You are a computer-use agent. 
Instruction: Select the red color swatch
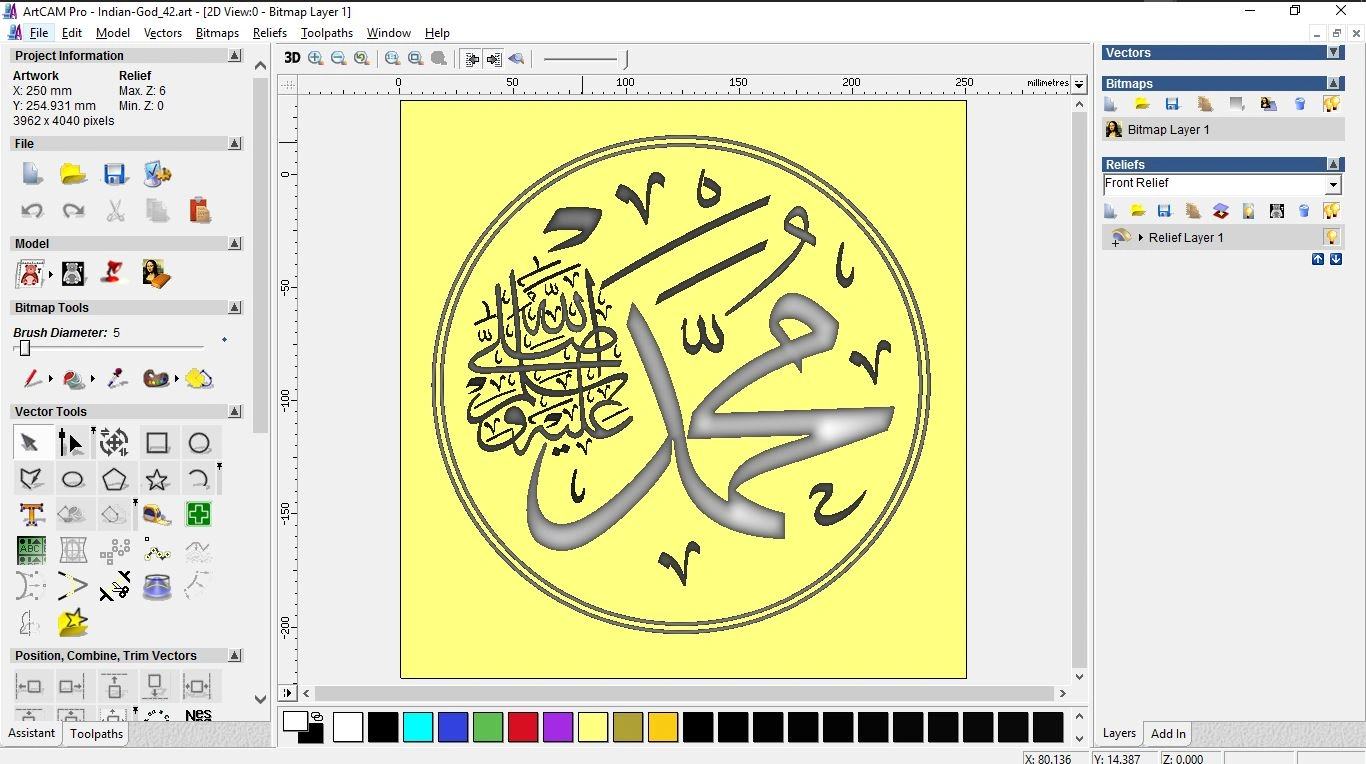coord(523,727)
